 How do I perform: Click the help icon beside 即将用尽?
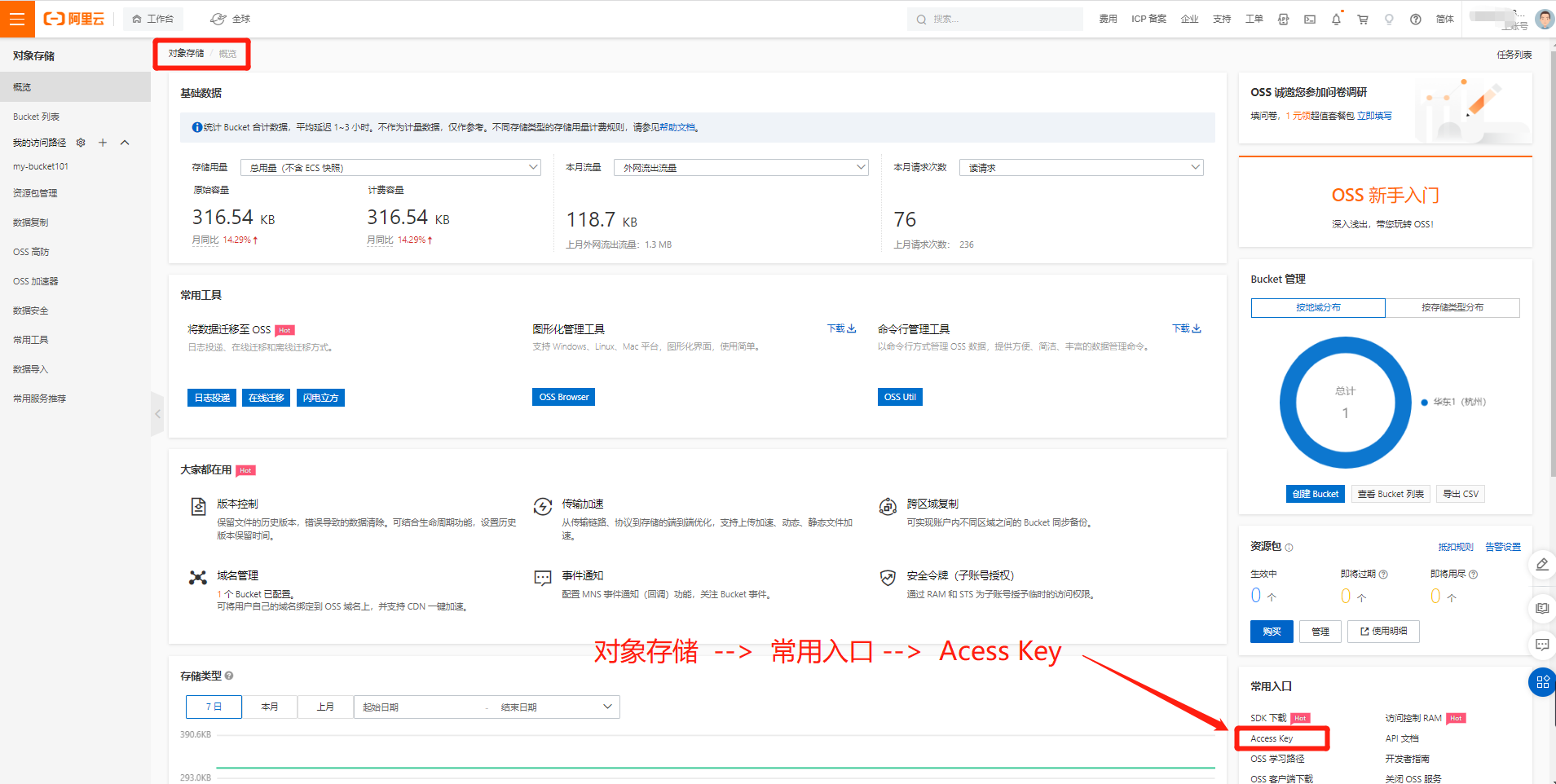[1473, 575]
